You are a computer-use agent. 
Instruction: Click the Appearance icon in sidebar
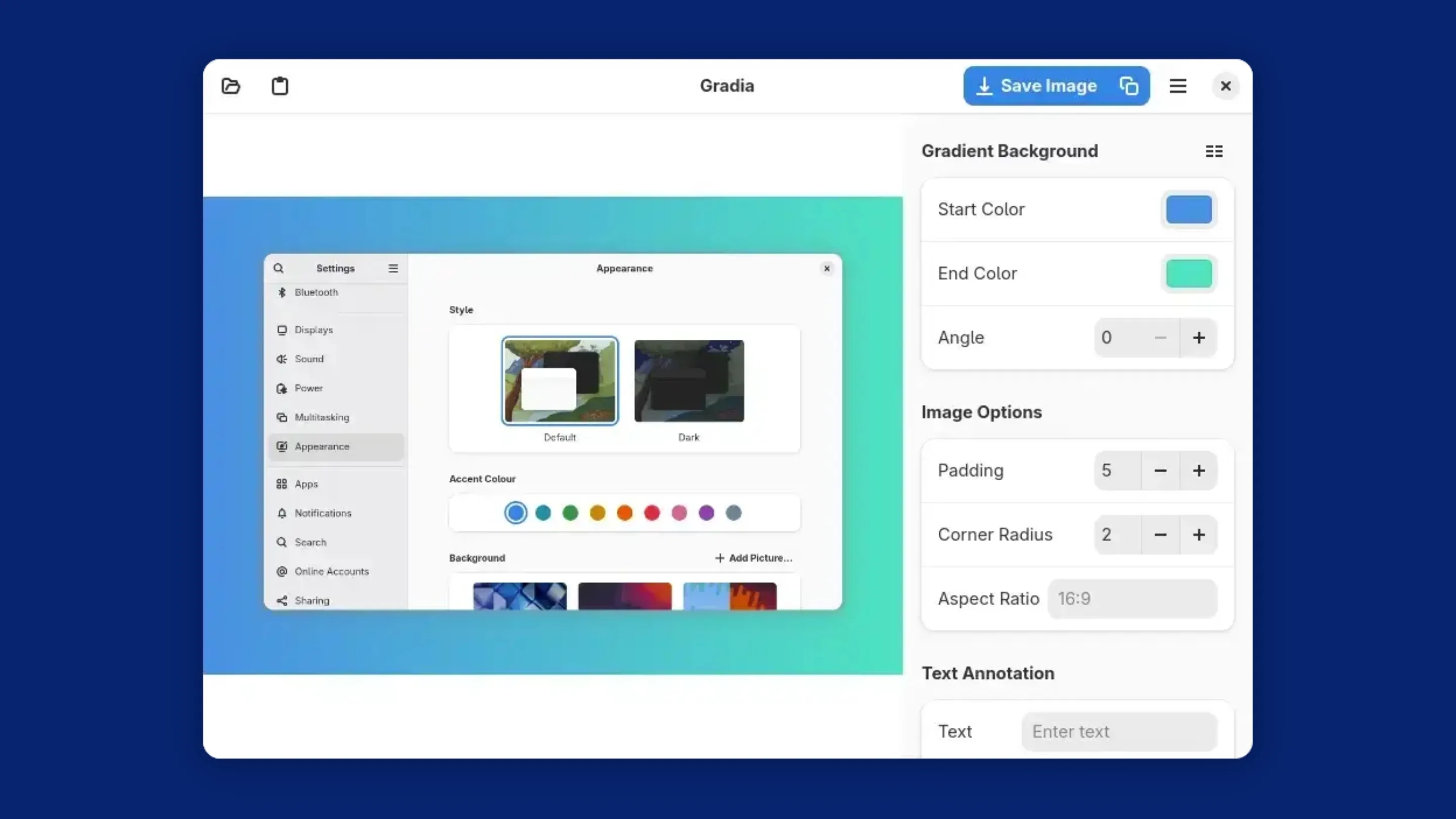(x=282, y=447)
